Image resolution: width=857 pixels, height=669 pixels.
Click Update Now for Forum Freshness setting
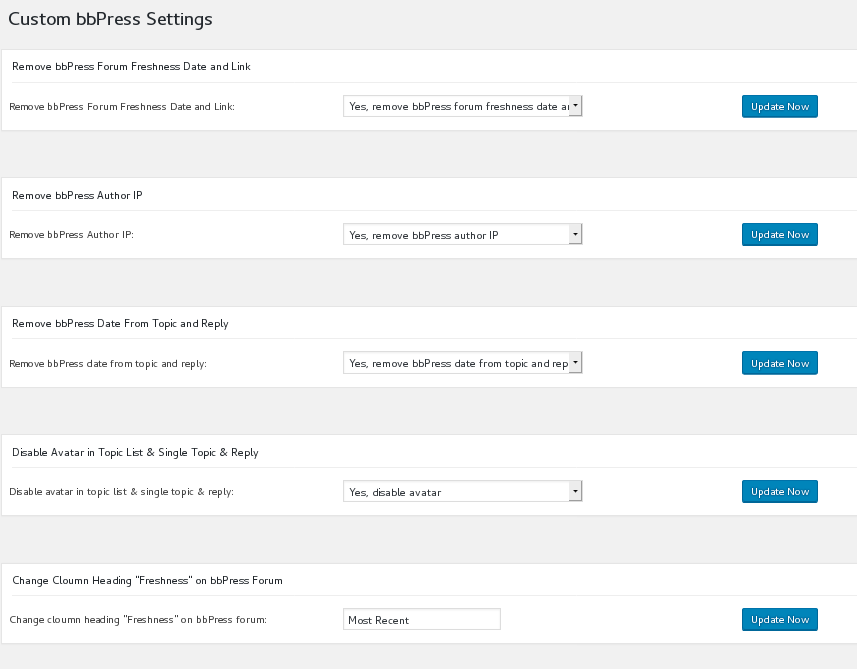click(x=779, y=106)
